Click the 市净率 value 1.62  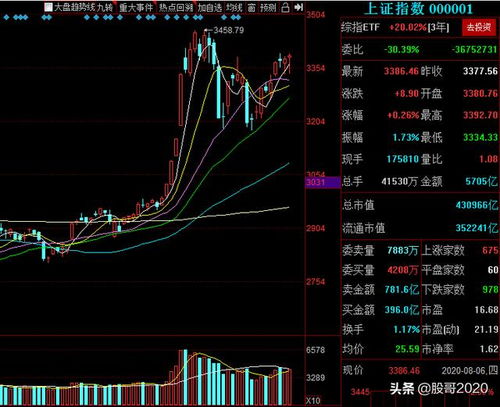click(x=489, y=349)
